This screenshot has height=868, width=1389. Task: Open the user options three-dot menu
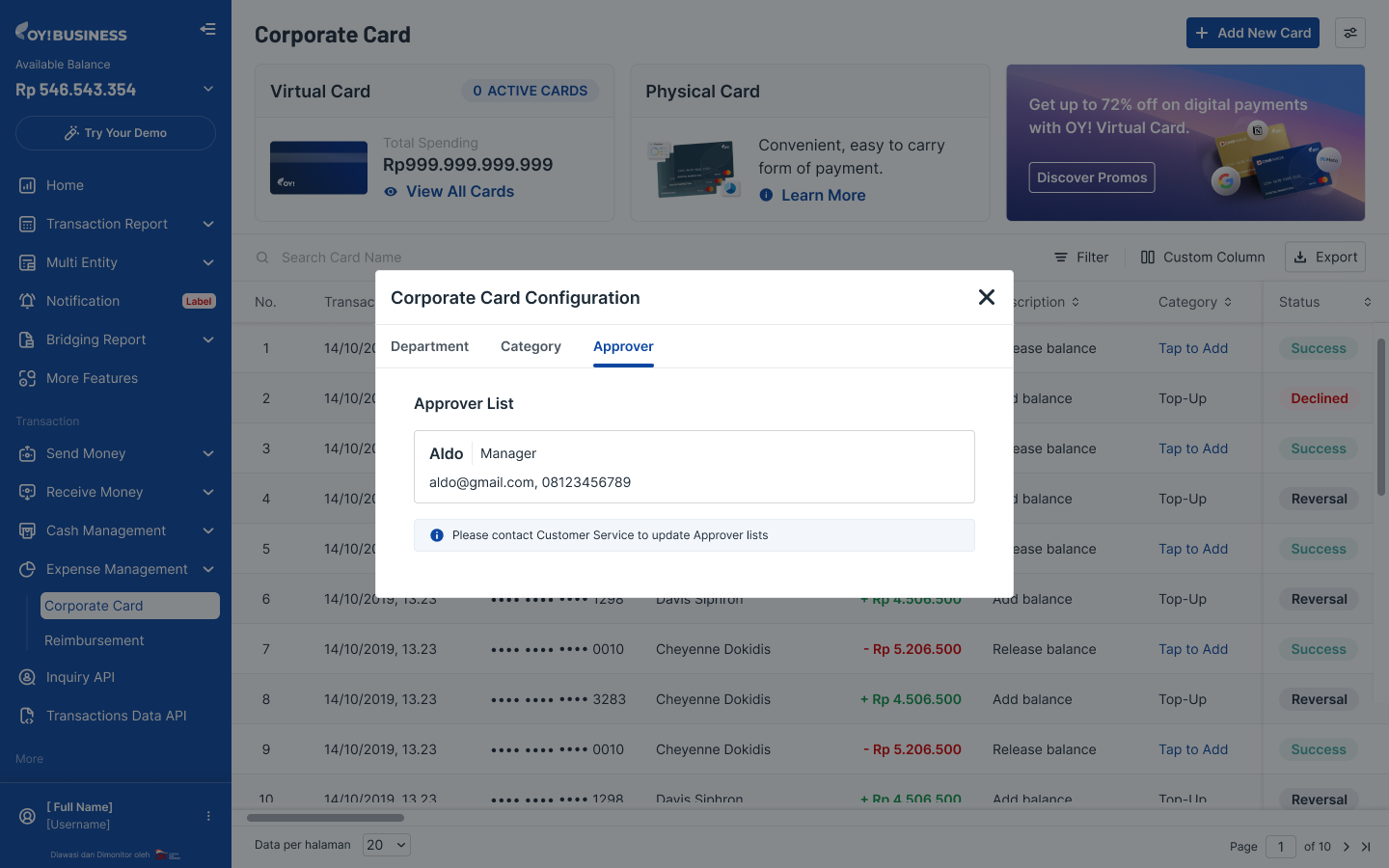pos(208,816)
